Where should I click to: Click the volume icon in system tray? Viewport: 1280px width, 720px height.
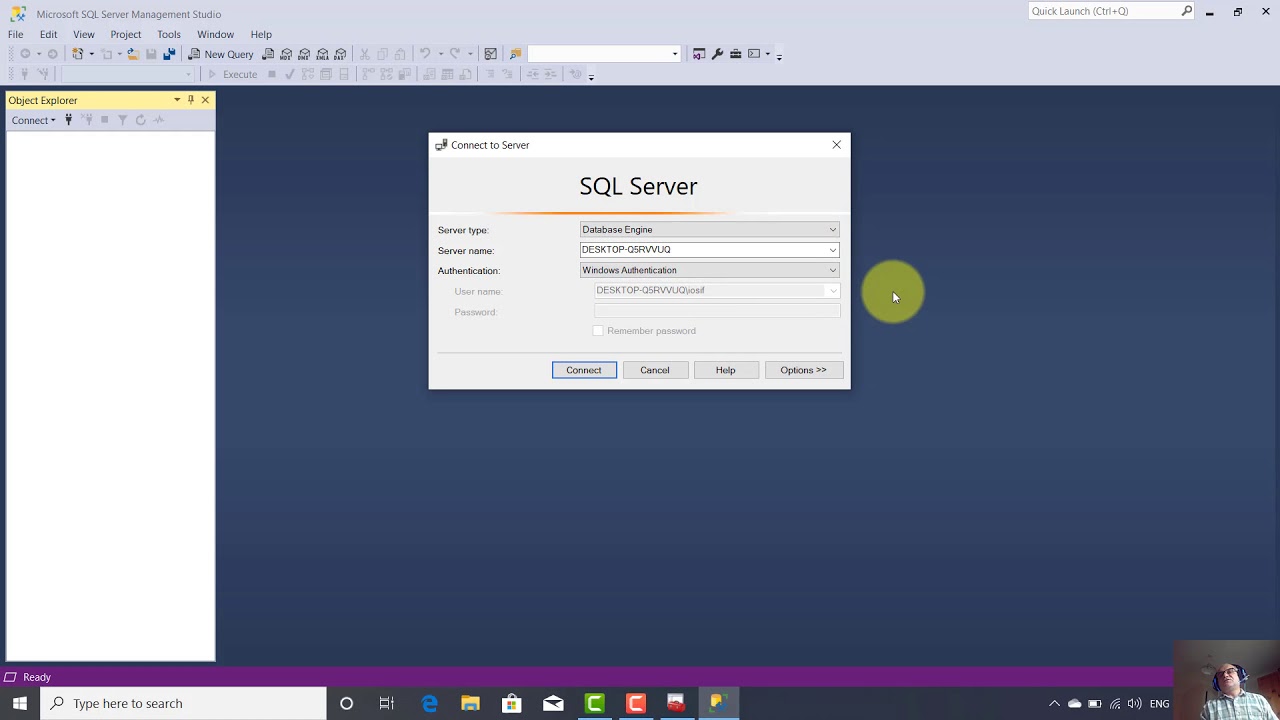1136,704
